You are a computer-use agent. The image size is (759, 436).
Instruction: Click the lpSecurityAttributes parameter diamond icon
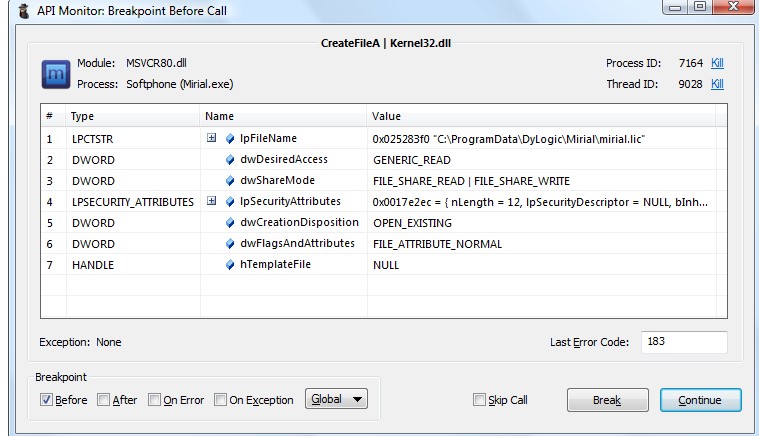click(230, 201)
